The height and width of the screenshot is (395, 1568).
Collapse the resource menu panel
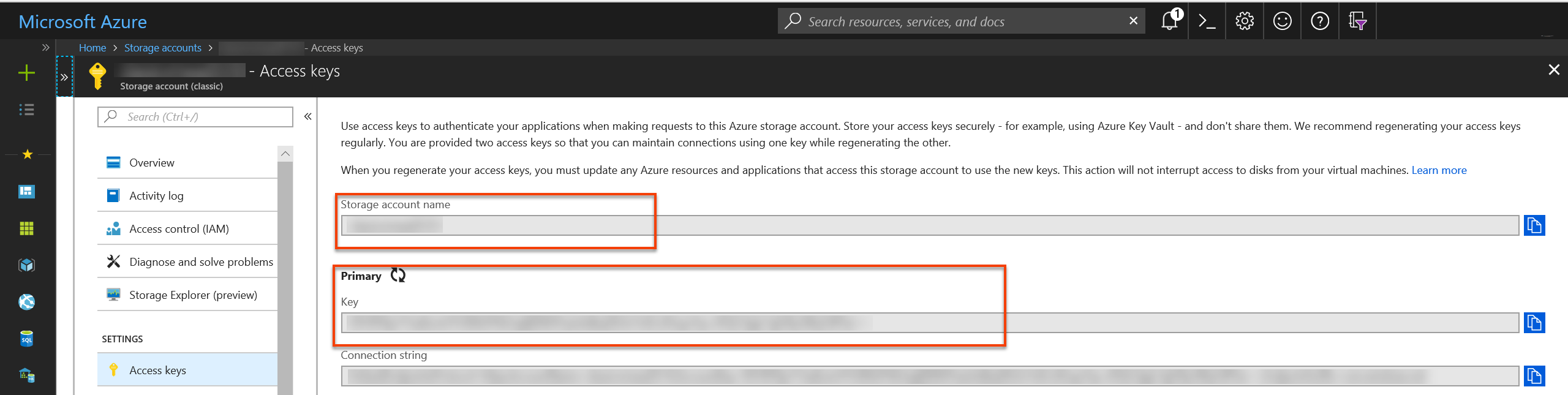pos(307,116)
